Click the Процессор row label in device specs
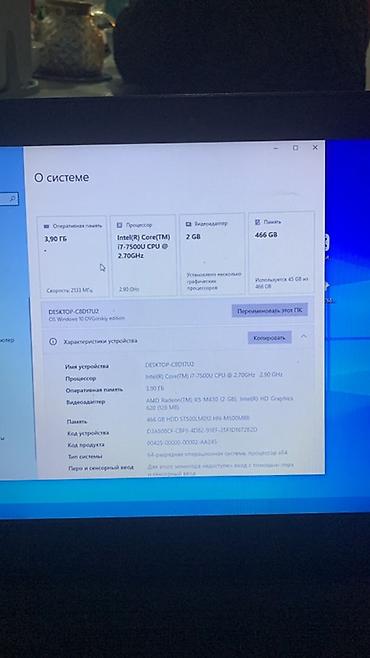Screen dimensions: 370x658 click(x=81, y=379)
